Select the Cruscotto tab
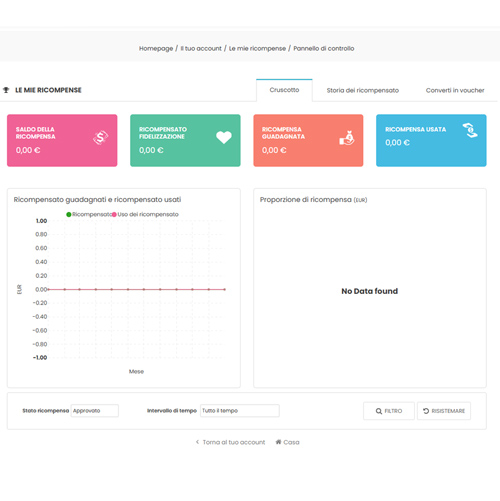This screenshot has width=500, height=501. 284,90
